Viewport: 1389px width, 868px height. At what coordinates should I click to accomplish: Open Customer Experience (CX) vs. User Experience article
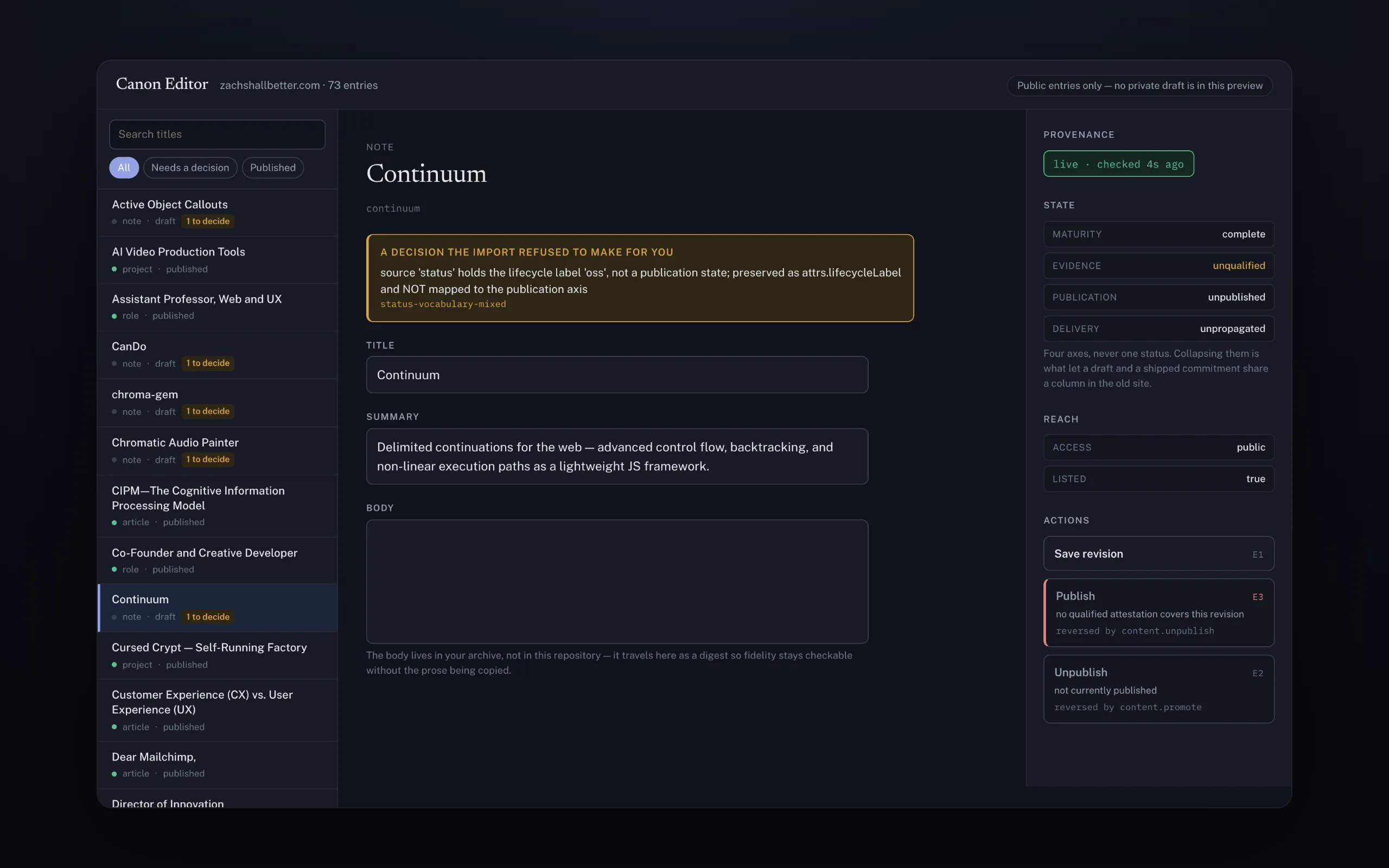tap(218, 711)
